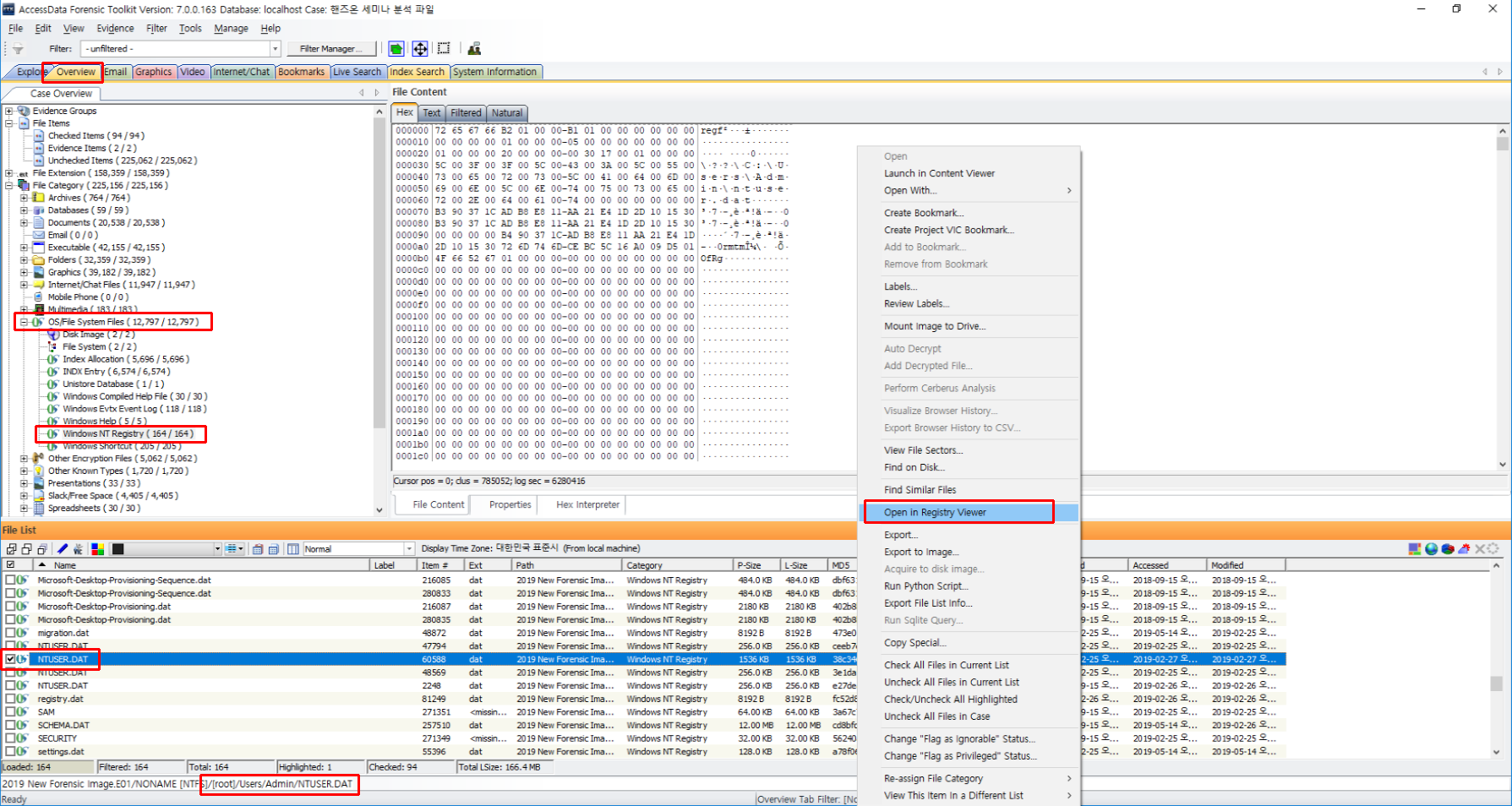The width and height of the screenshot is (1512, 806).
Task: Click the globe geolocation icon
Action: click(1431, 549)
